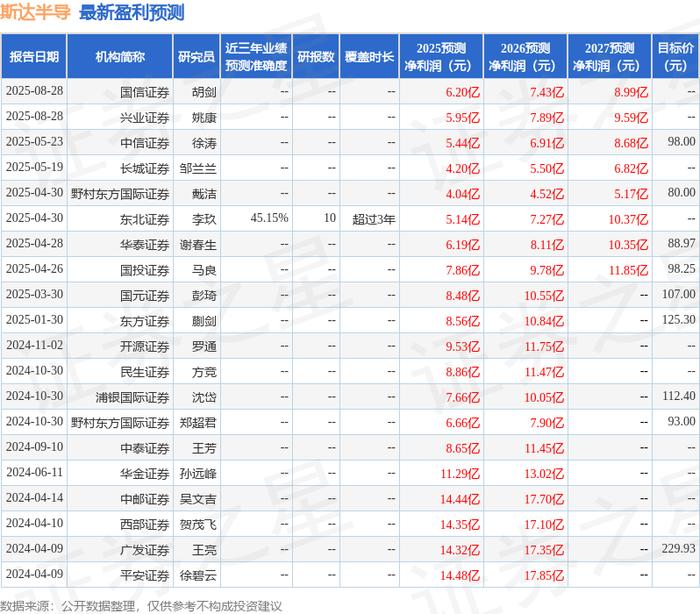The image size is (700, 614).
Task: Click the date cell 2024-06-11
Action: (x=34, y=472)
